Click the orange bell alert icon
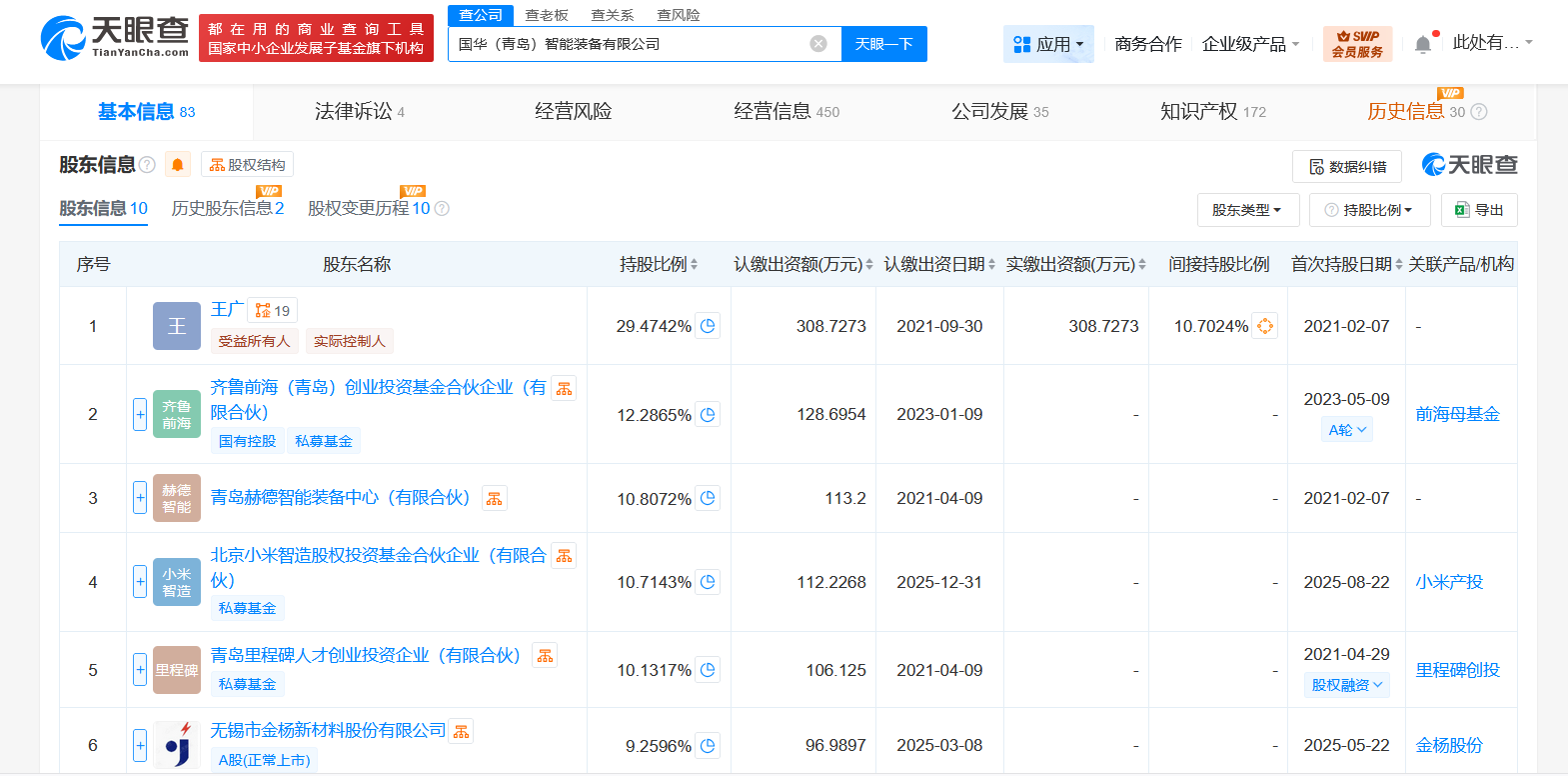Screen dimensions: 1568x776 177,165
